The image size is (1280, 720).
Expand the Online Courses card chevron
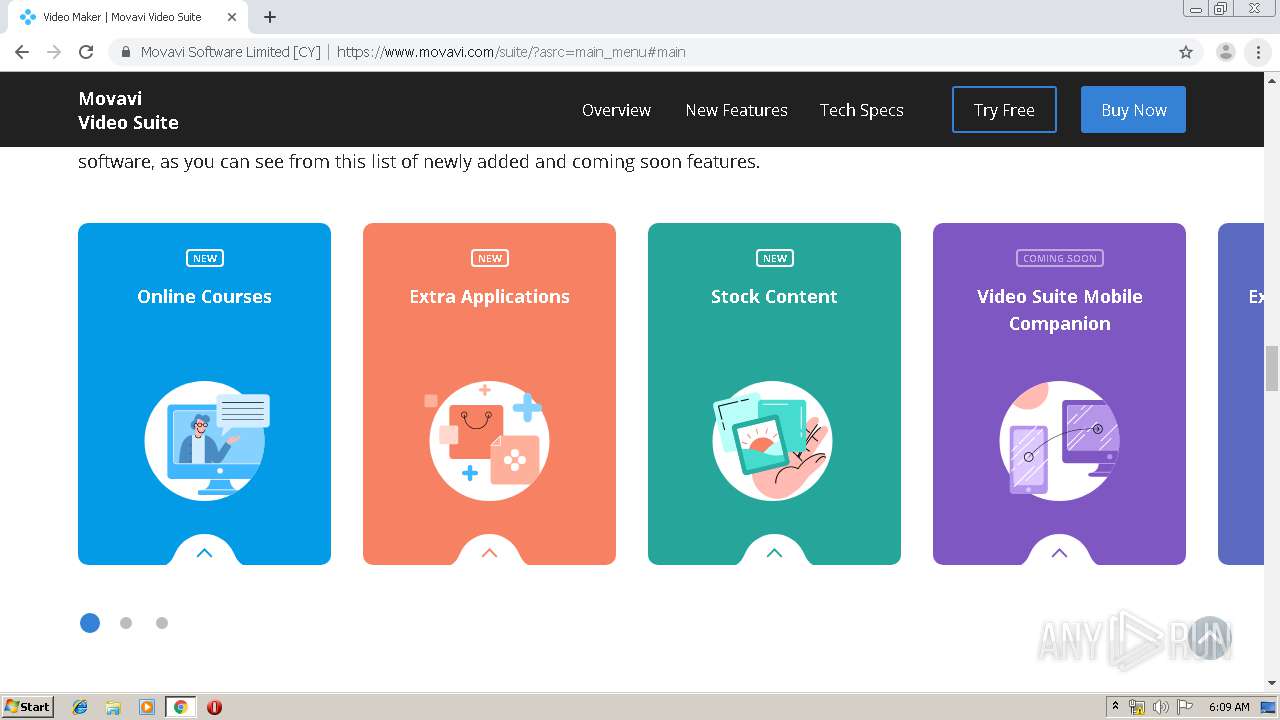205,552
